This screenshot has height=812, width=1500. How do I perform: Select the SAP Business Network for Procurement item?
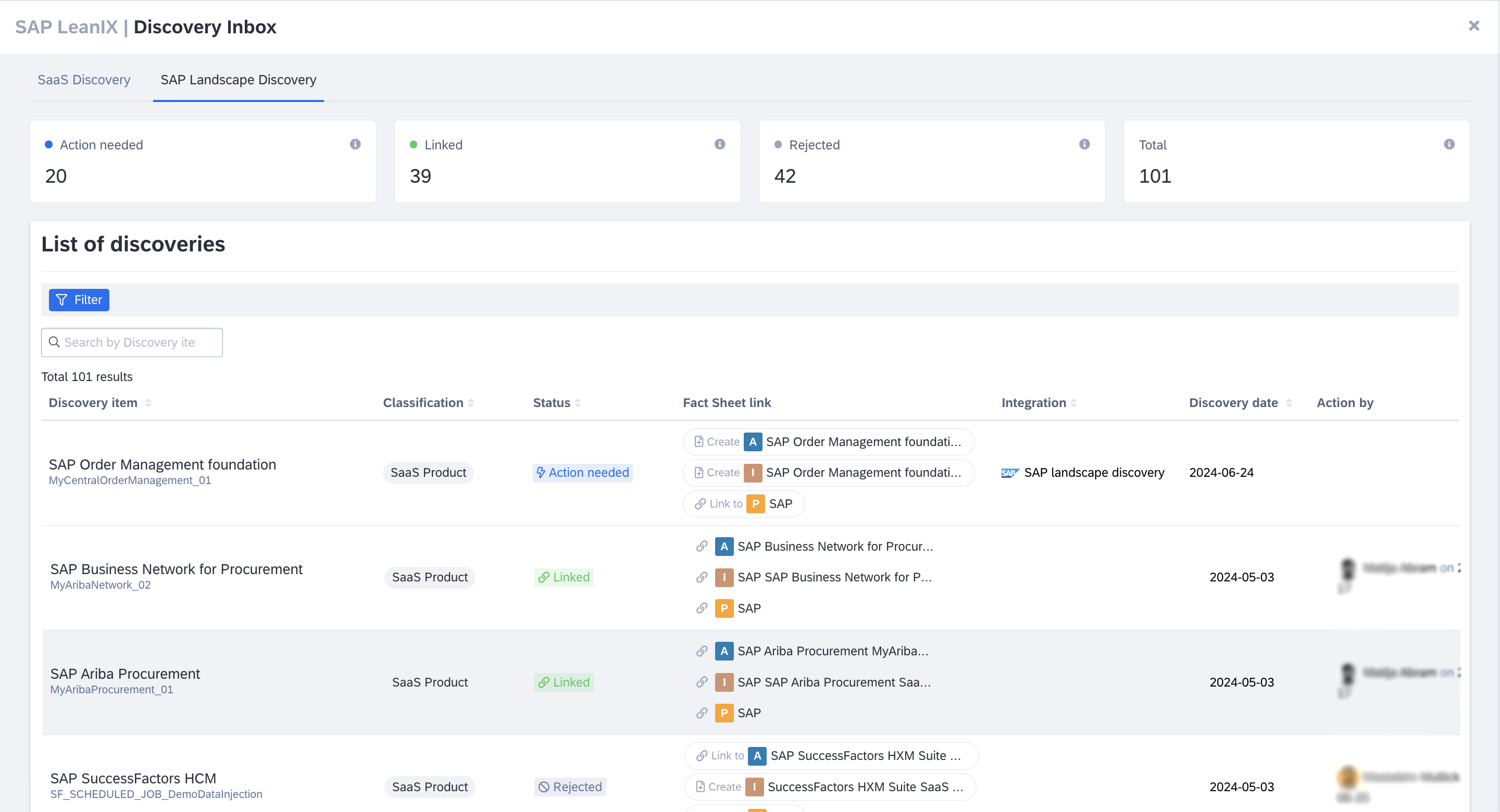click(x=176, y=569)
